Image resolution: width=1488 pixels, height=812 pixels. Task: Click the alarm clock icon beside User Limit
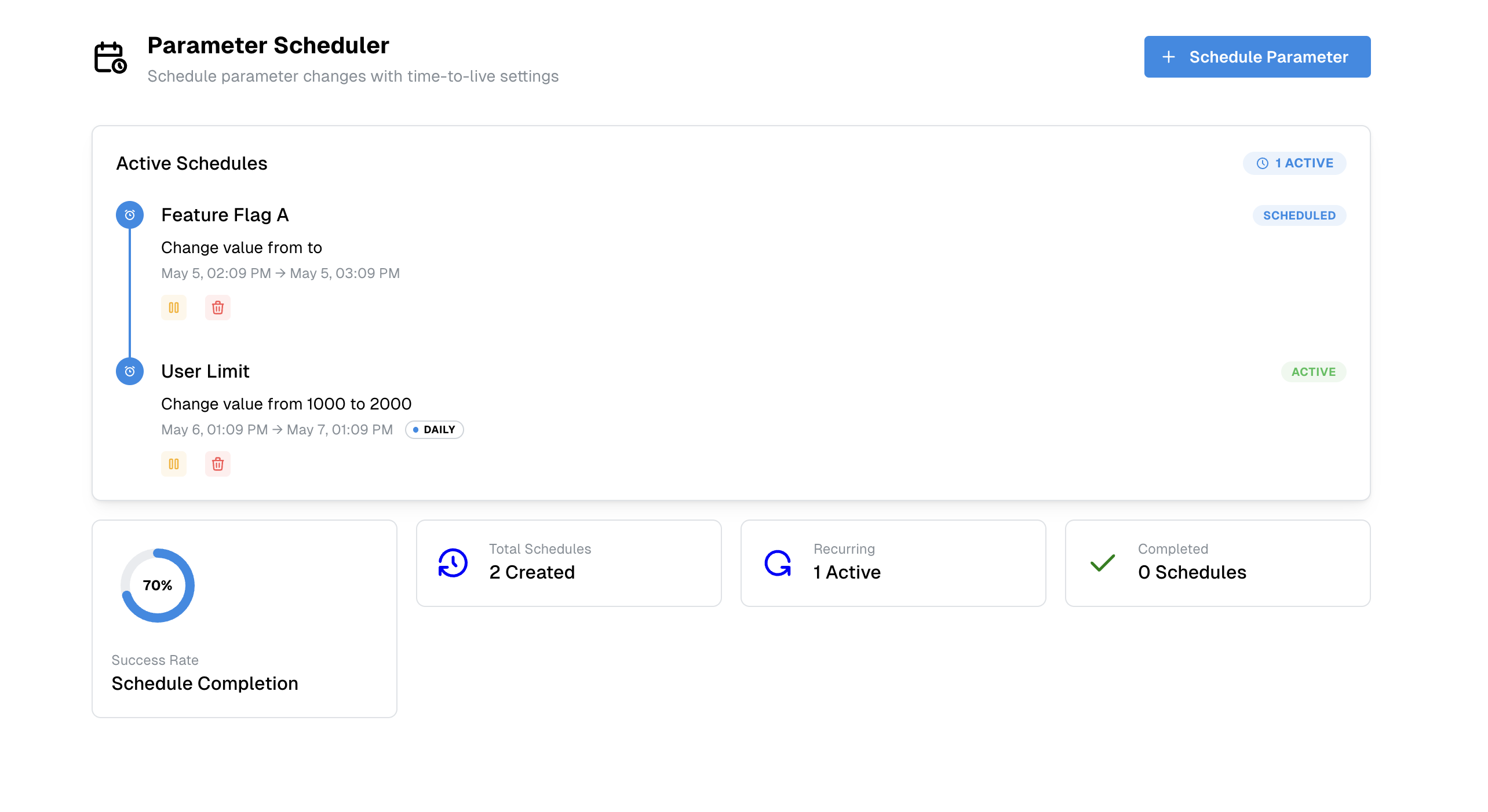[130, 371]
